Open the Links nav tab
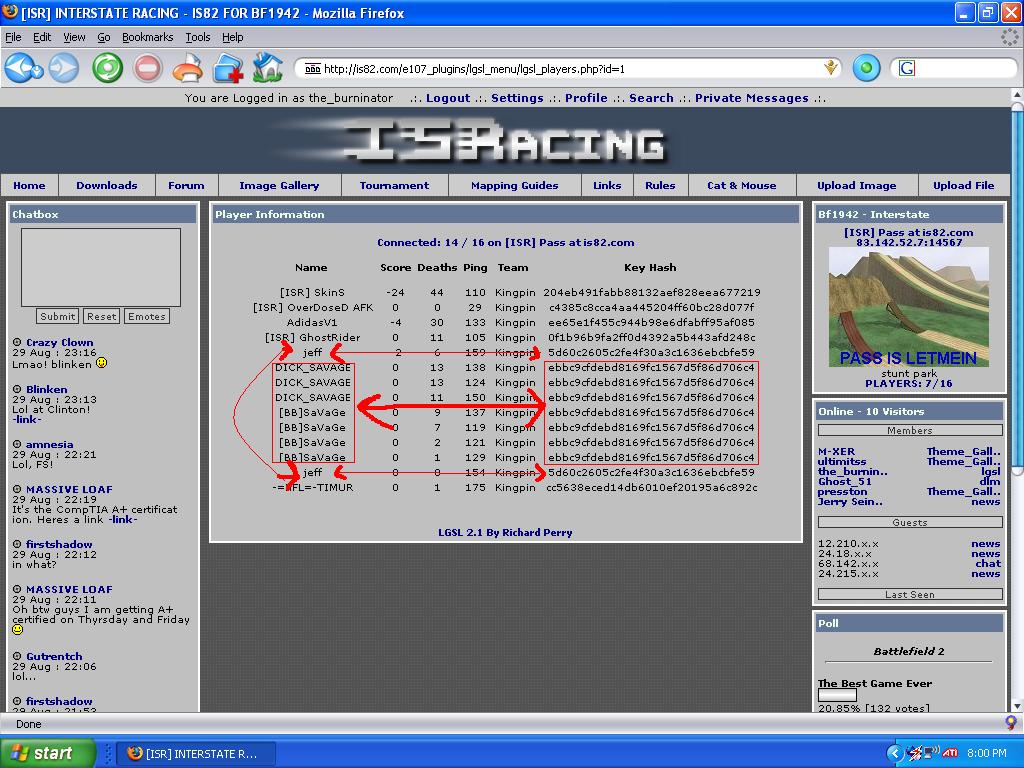Image resolution: width=1024 pixels, height=768 pixels. [607, 185]
